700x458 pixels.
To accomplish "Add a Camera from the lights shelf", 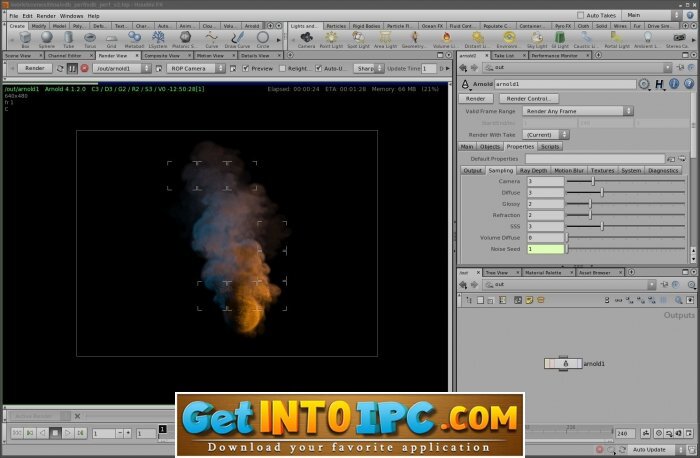I will pos(306,39).
